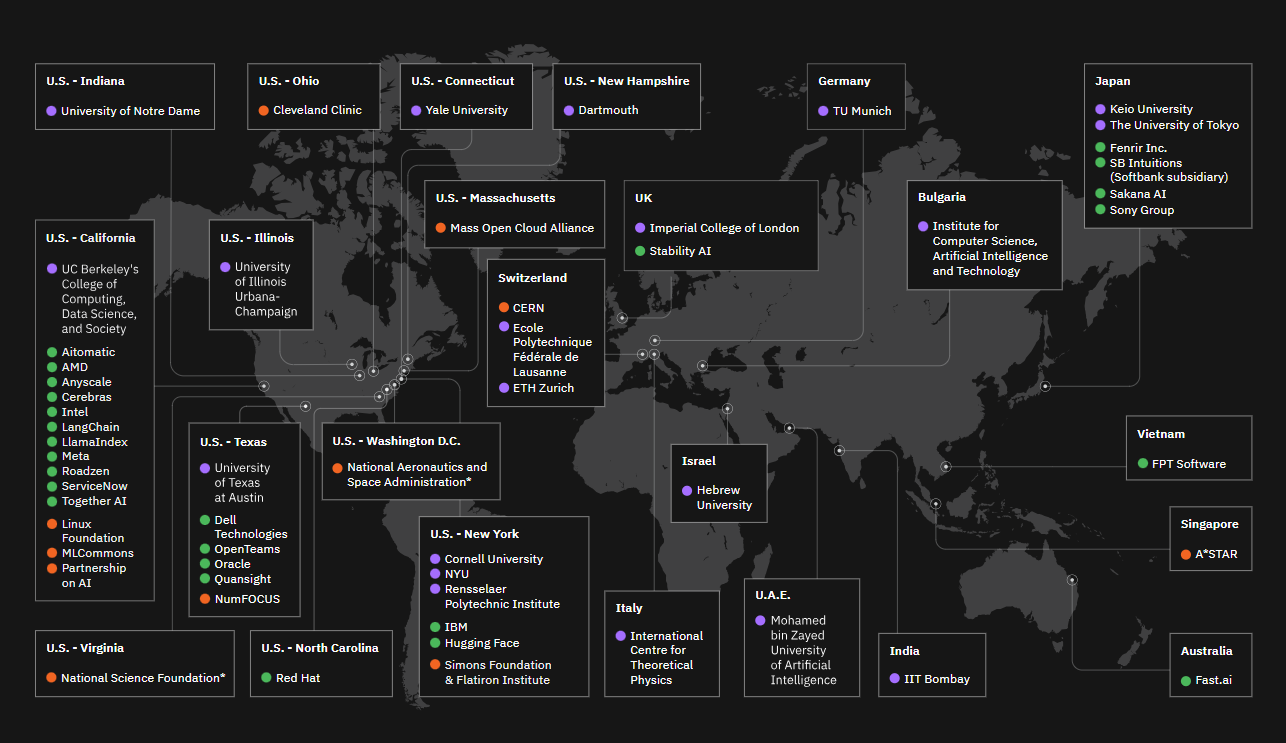
Task: Click 'Mass Open Cloud Alliance' label
Action: tap(522, 228)
